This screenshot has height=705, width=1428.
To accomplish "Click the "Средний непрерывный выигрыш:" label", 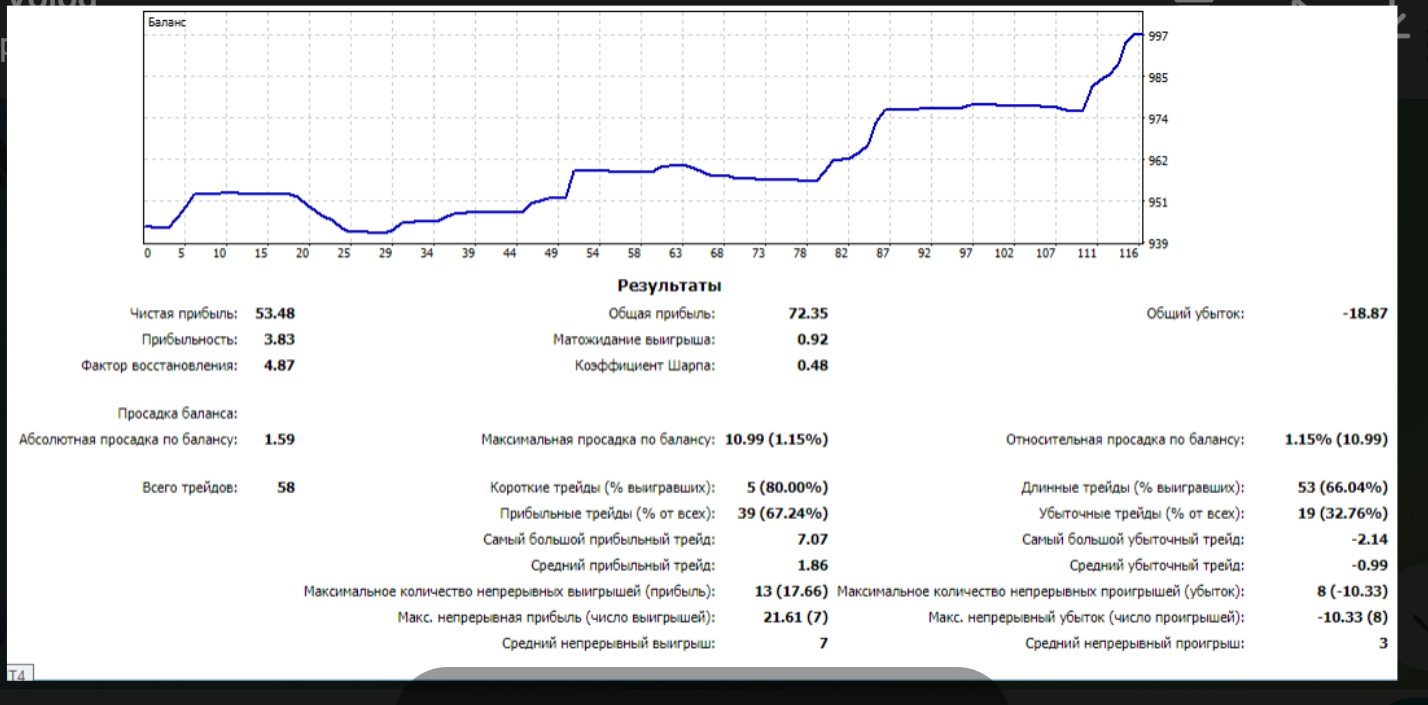I will pyautogui.click(x=609, y=644).
